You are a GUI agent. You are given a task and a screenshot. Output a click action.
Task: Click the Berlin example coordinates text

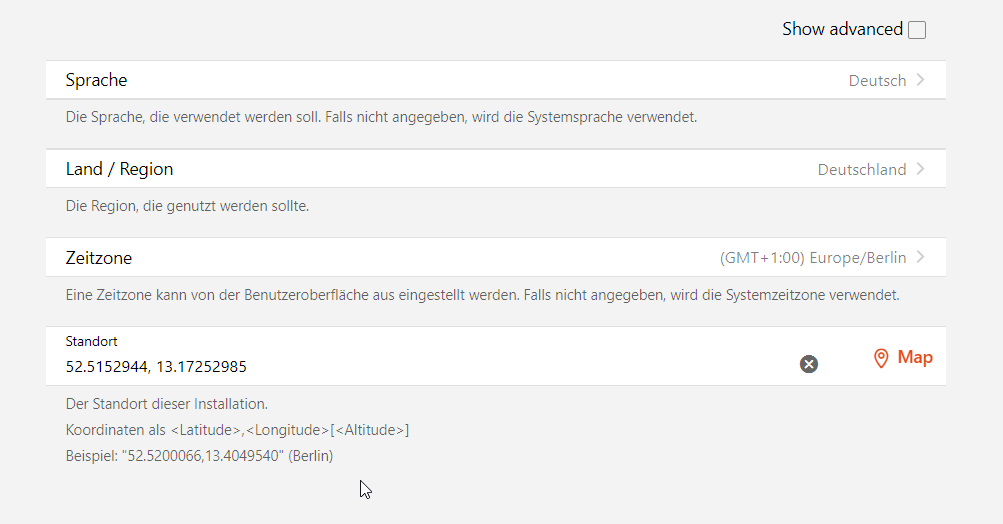coord(199,456)
